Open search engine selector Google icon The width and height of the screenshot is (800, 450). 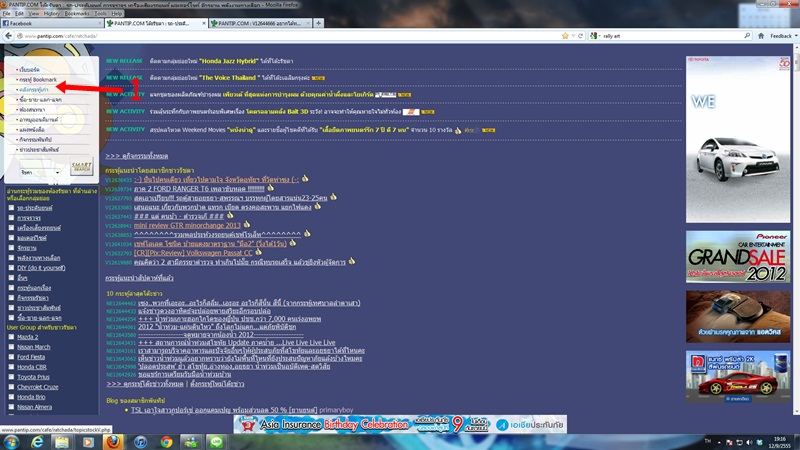[593, 36]
